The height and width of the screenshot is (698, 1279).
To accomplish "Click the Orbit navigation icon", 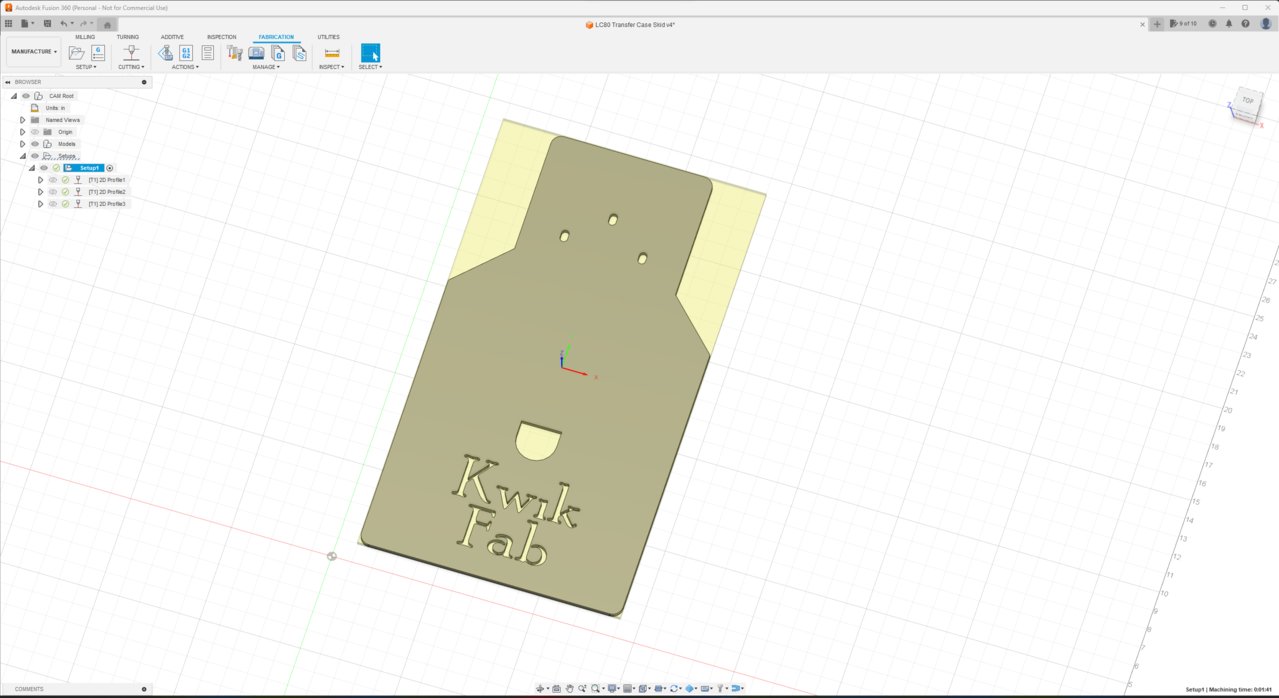I will click(540, 688).
